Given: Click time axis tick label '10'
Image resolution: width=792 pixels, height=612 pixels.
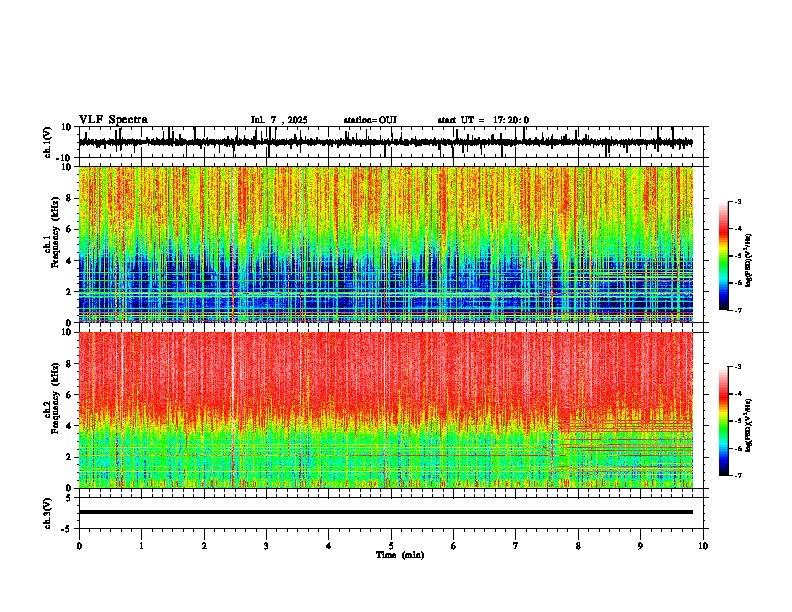Looking at the screenshot, I should (703, 546).
